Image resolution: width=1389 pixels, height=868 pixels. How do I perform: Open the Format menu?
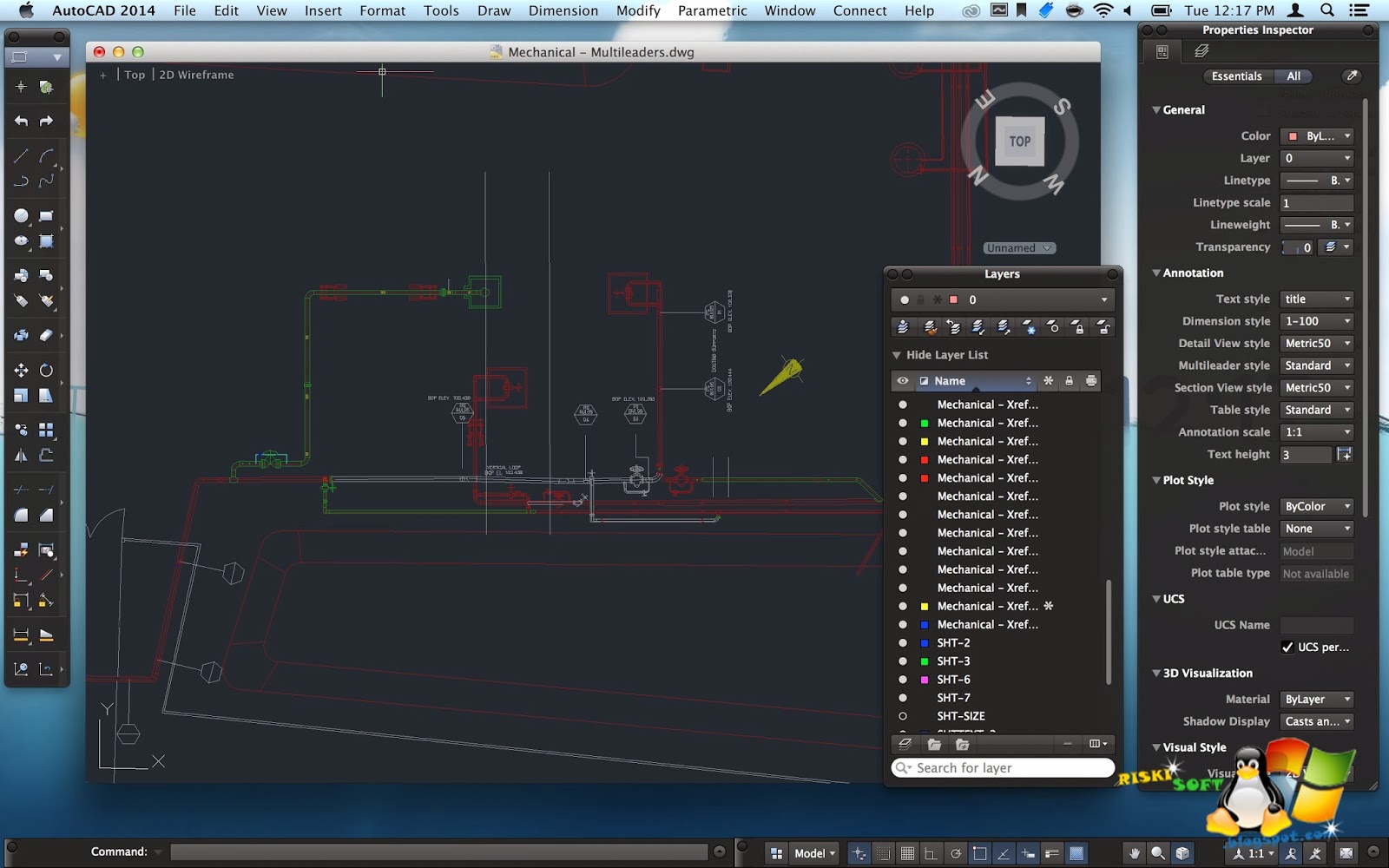click(x=382, y=10)
